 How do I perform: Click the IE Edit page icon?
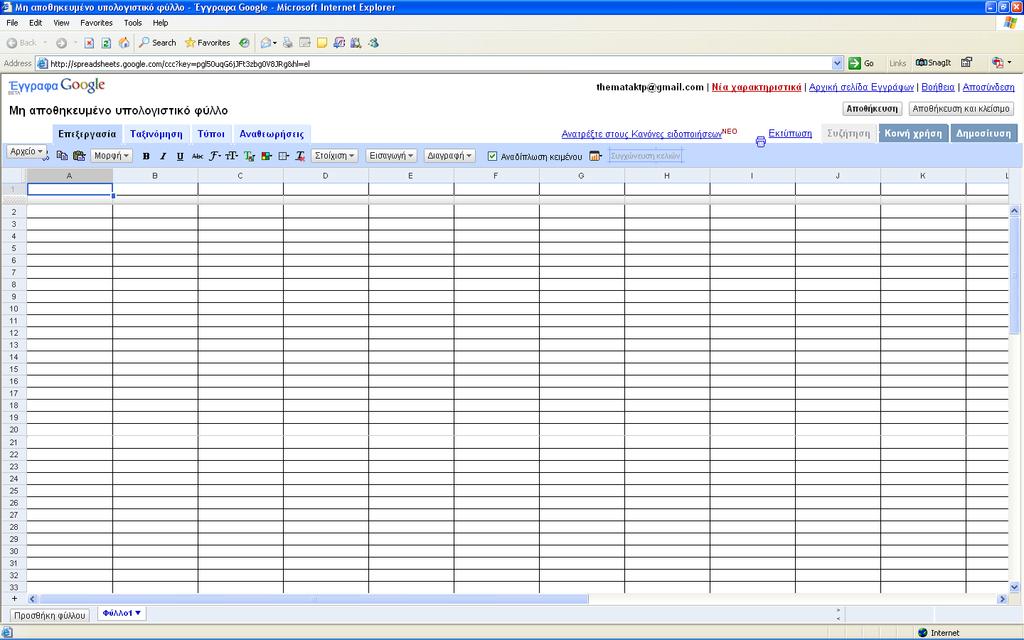(x=304, y=43)
